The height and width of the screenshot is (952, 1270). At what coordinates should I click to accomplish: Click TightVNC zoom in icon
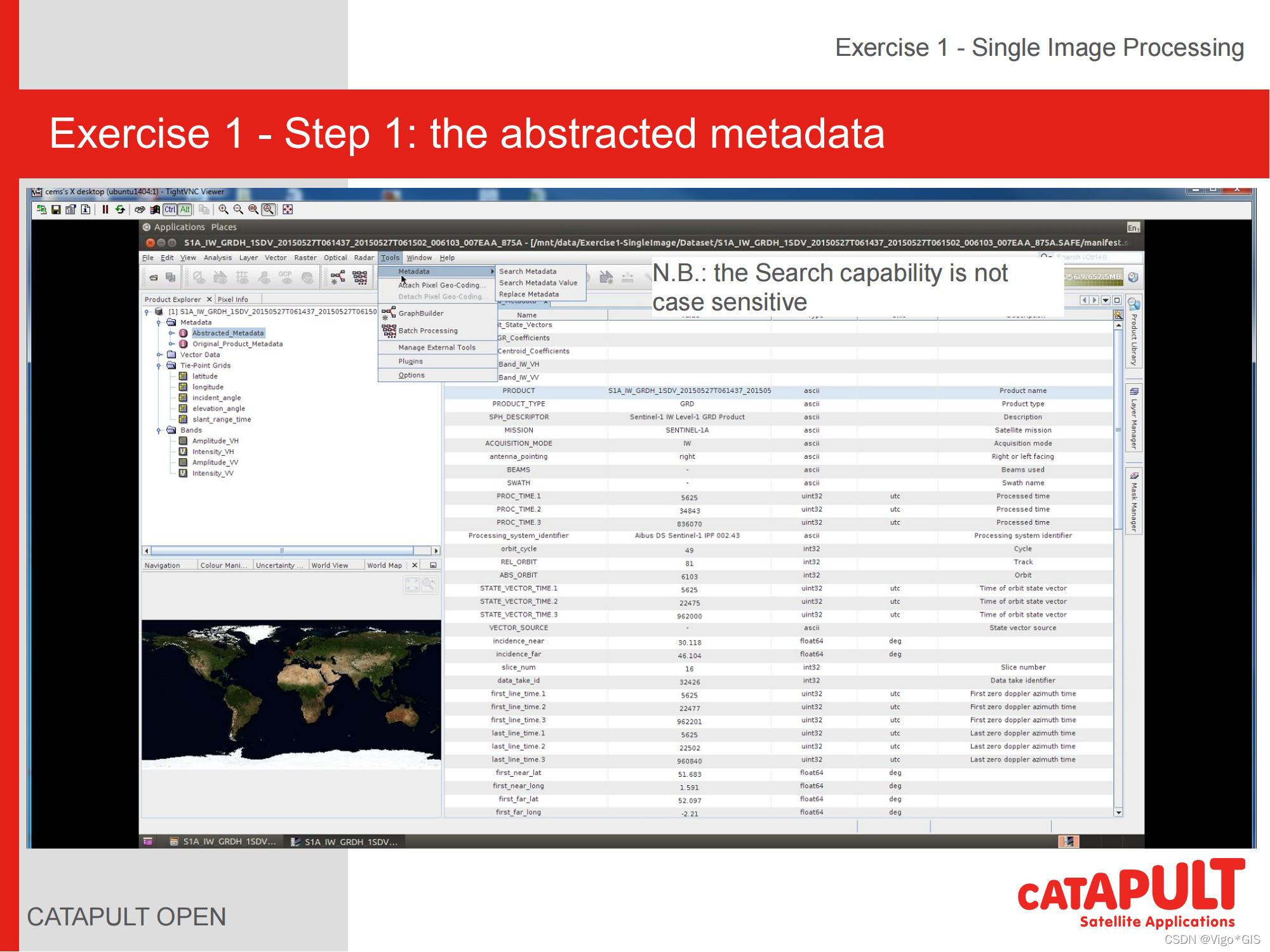click(223, 209)
